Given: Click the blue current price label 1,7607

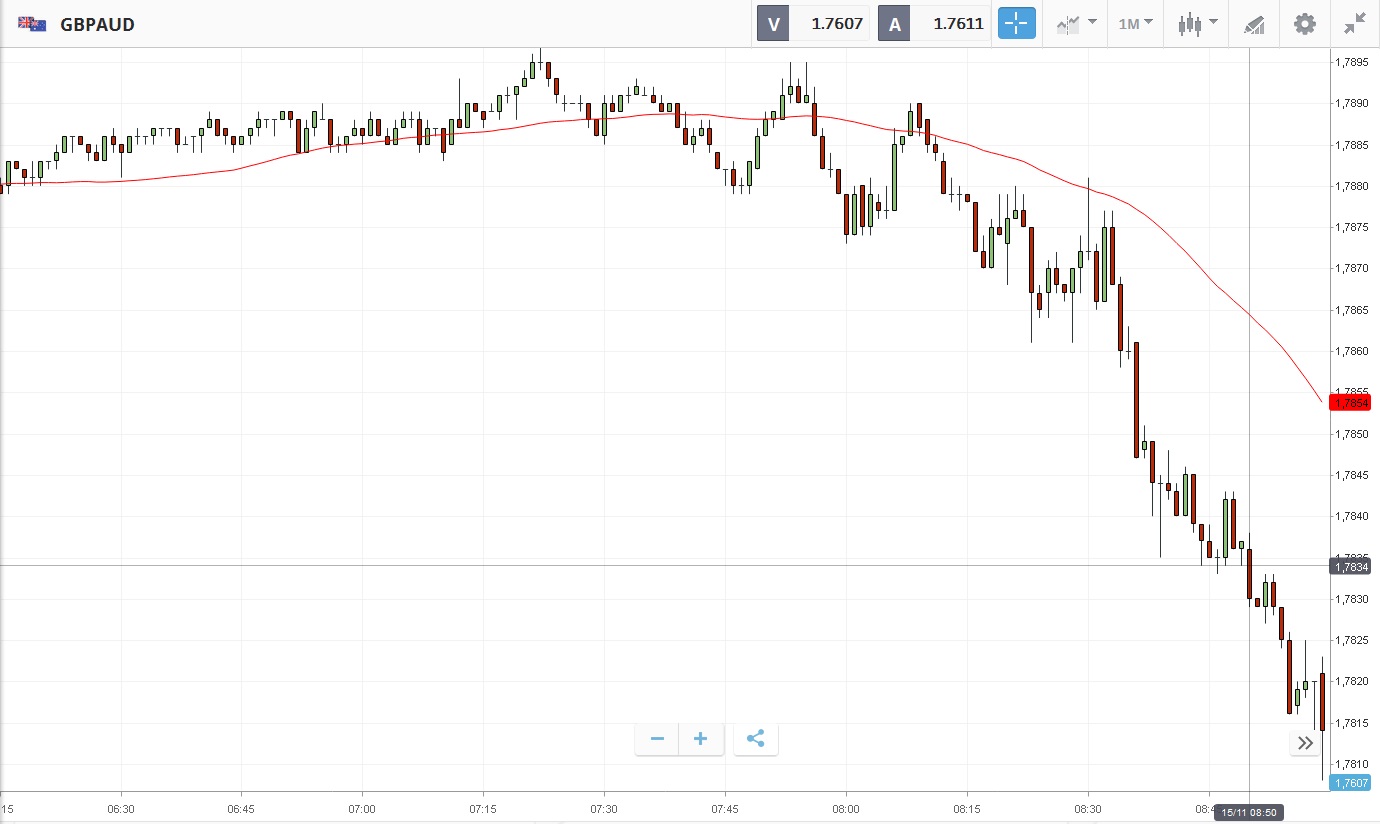Looking at the screenshot, I should coord(1350,783).
